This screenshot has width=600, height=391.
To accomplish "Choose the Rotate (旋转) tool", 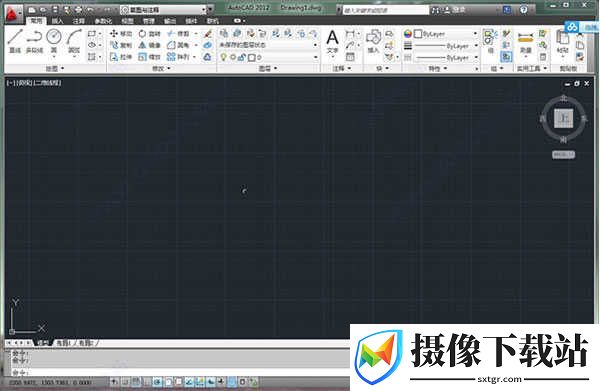I will point(149,34).
